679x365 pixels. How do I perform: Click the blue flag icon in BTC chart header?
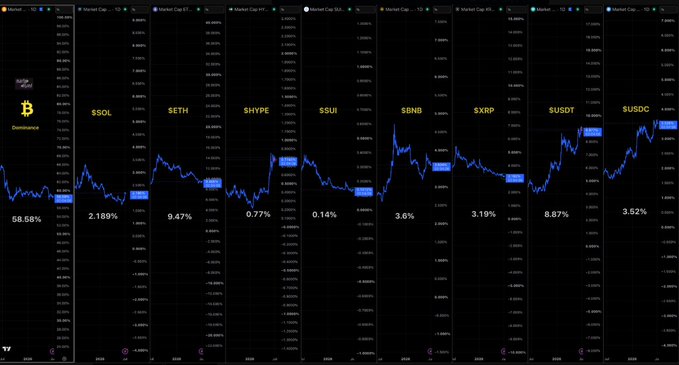pyautogui.click(x=41, y=9)
